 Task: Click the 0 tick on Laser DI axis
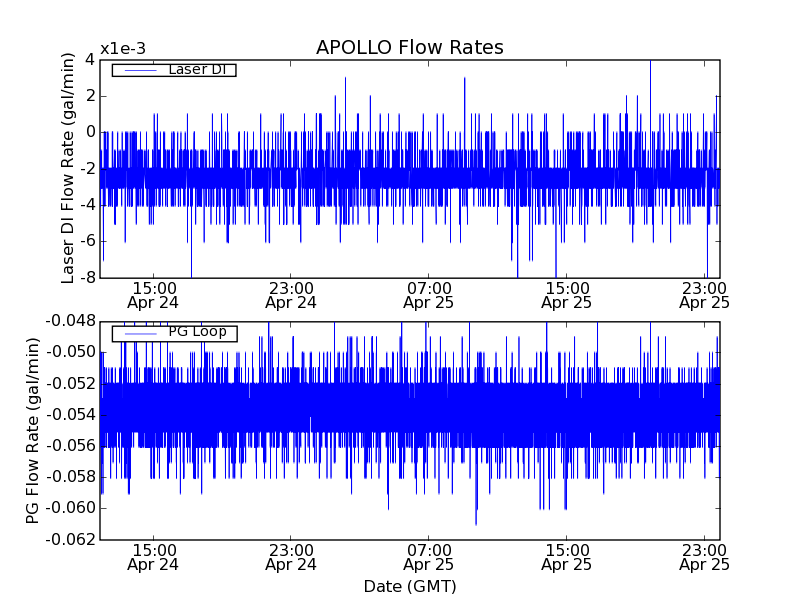[x=90, y=132]
